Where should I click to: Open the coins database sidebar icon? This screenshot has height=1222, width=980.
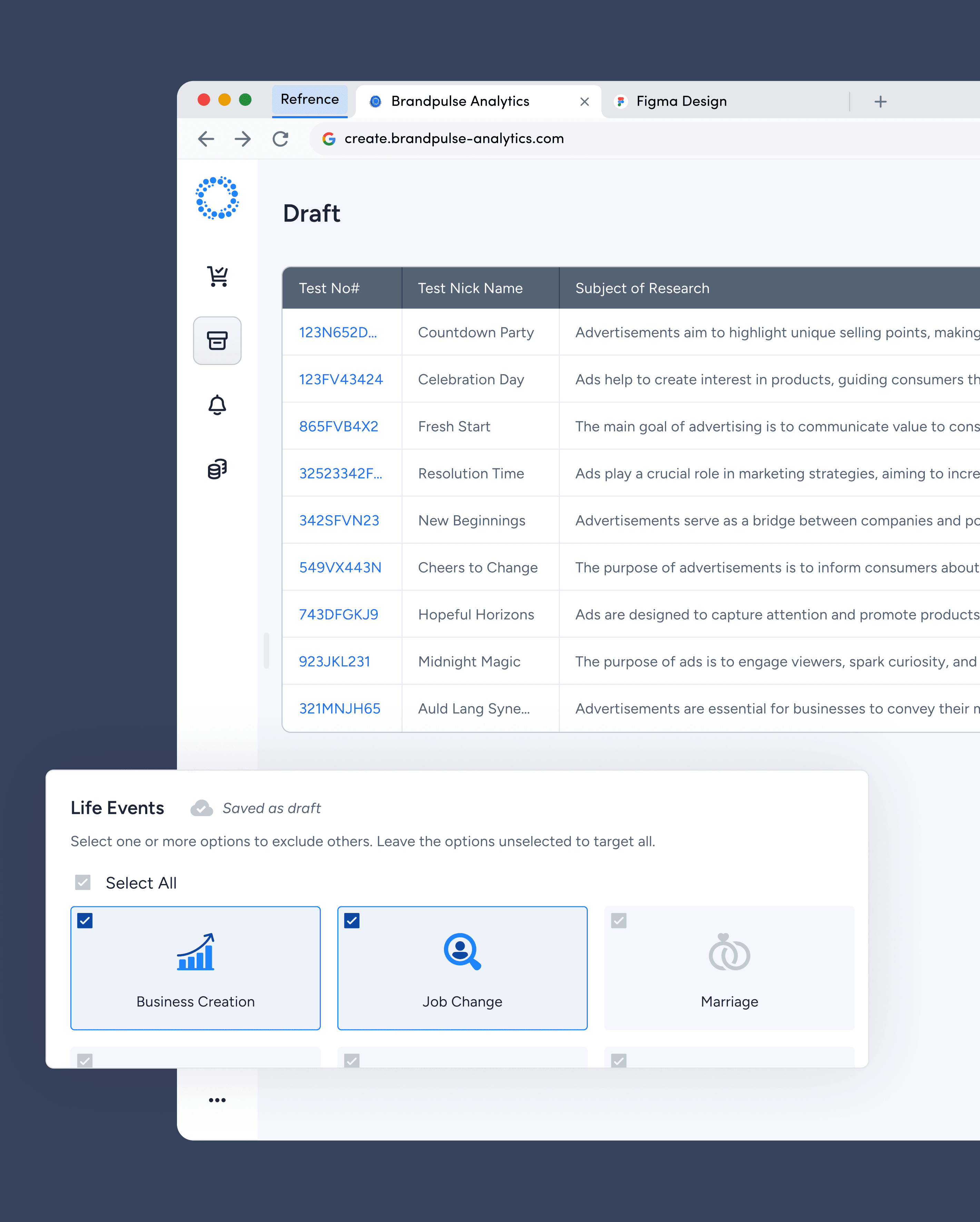tap(217, 469)
